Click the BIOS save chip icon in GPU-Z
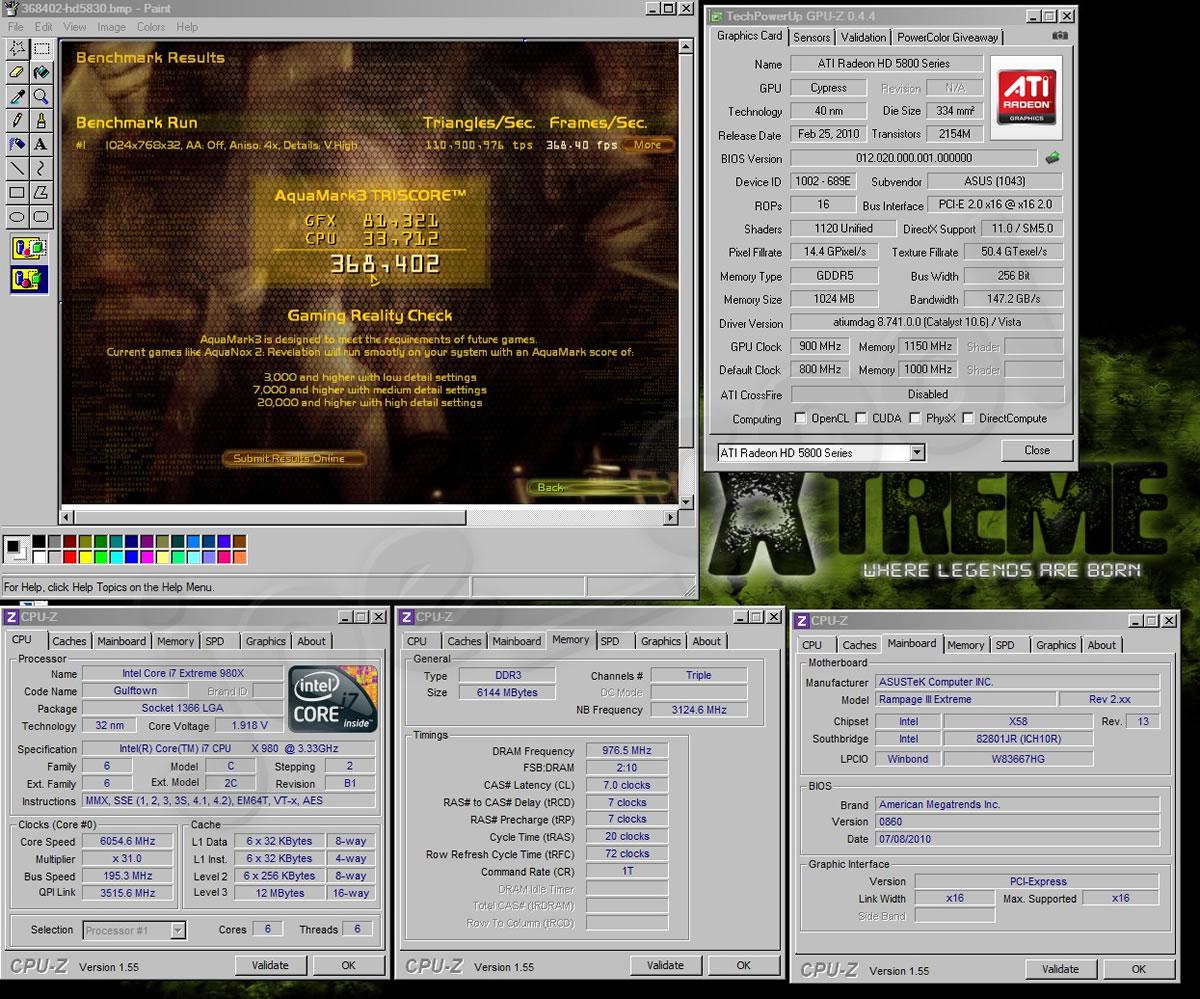This screenshot has width=1200, height=999. (x=1052, y=158)
